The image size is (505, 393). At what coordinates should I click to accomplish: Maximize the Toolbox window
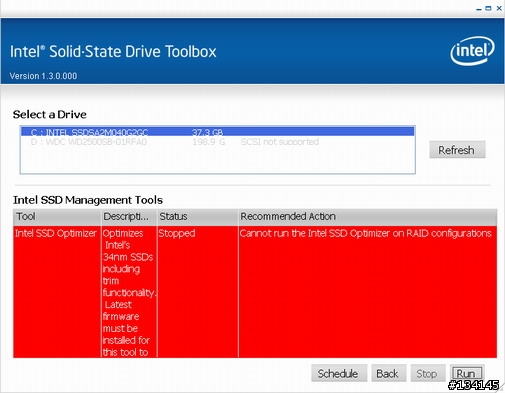pyautogui.click(x=488, y=9)
